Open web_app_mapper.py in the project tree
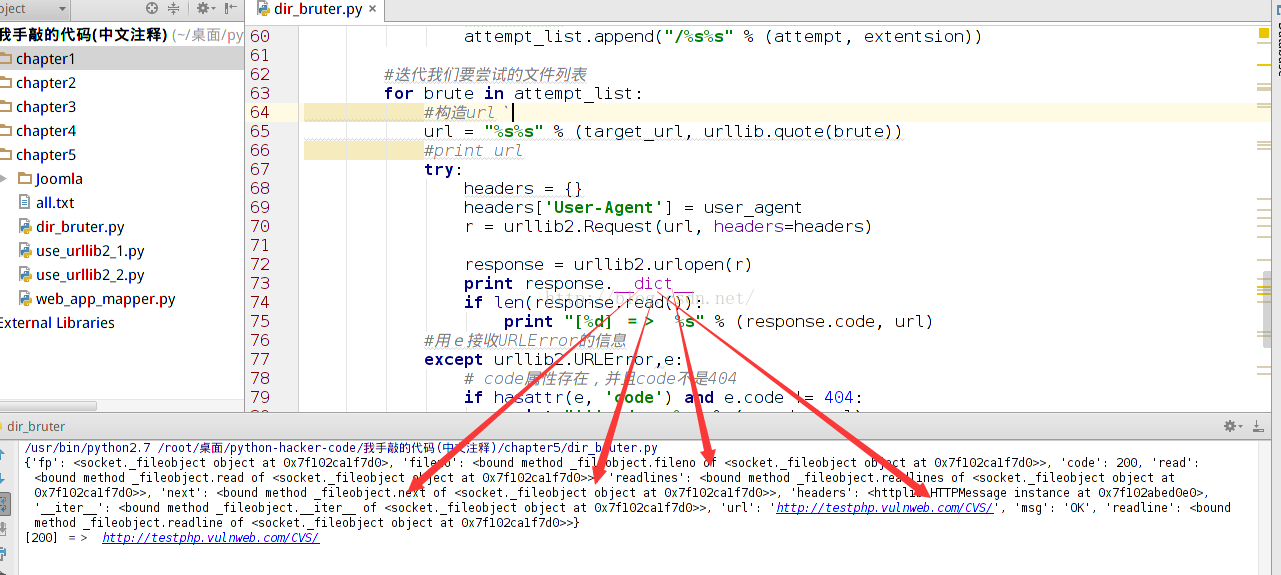This screenshot has height=575, width=1281. tap(106, 299)
